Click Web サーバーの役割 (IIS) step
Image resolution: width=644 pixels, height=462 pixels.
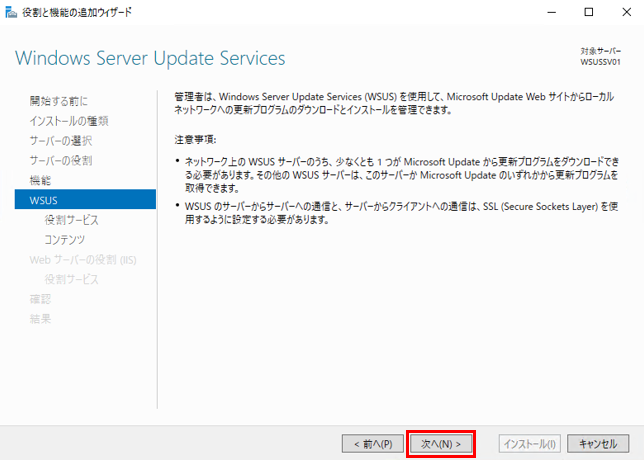[x=83, y=260]
